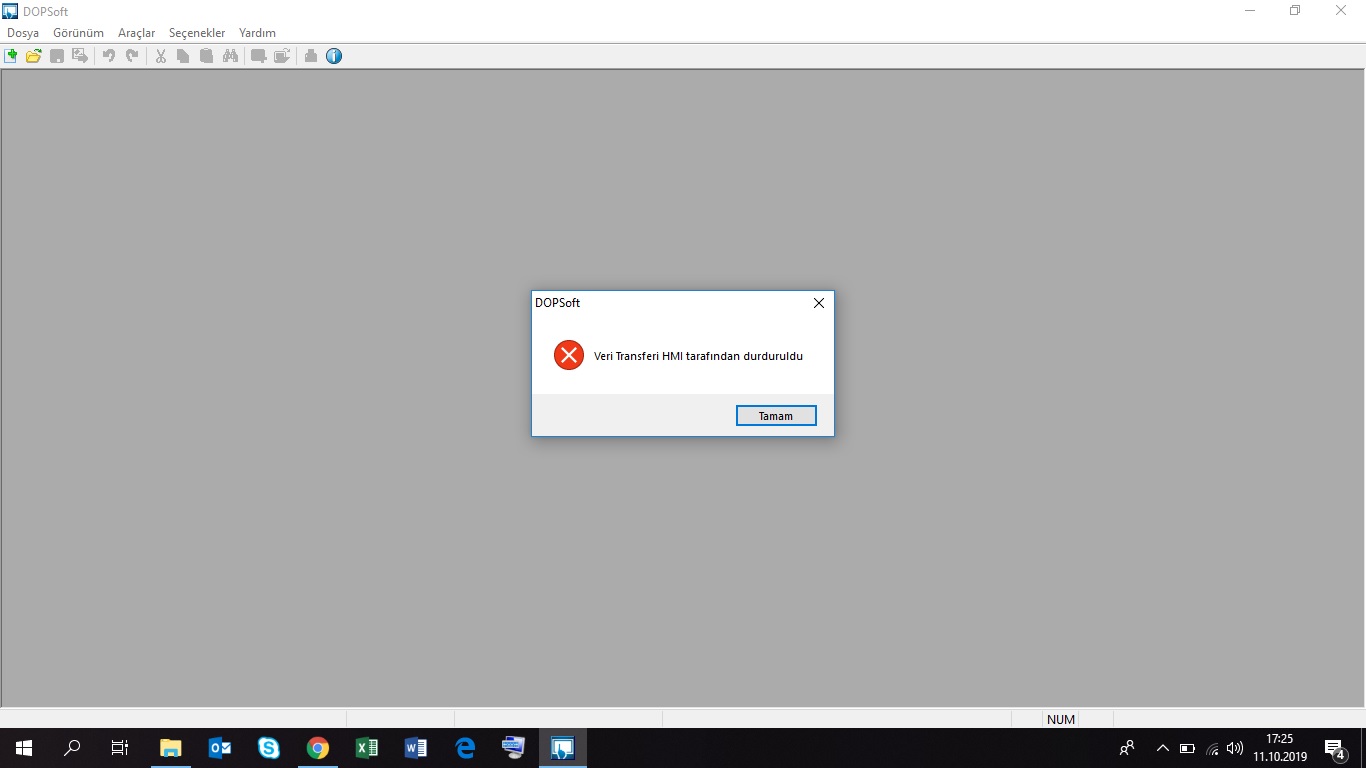Open Word from the taskbar
The height and width of the screenshot is (768, 1366).
[x=416, y=748]
